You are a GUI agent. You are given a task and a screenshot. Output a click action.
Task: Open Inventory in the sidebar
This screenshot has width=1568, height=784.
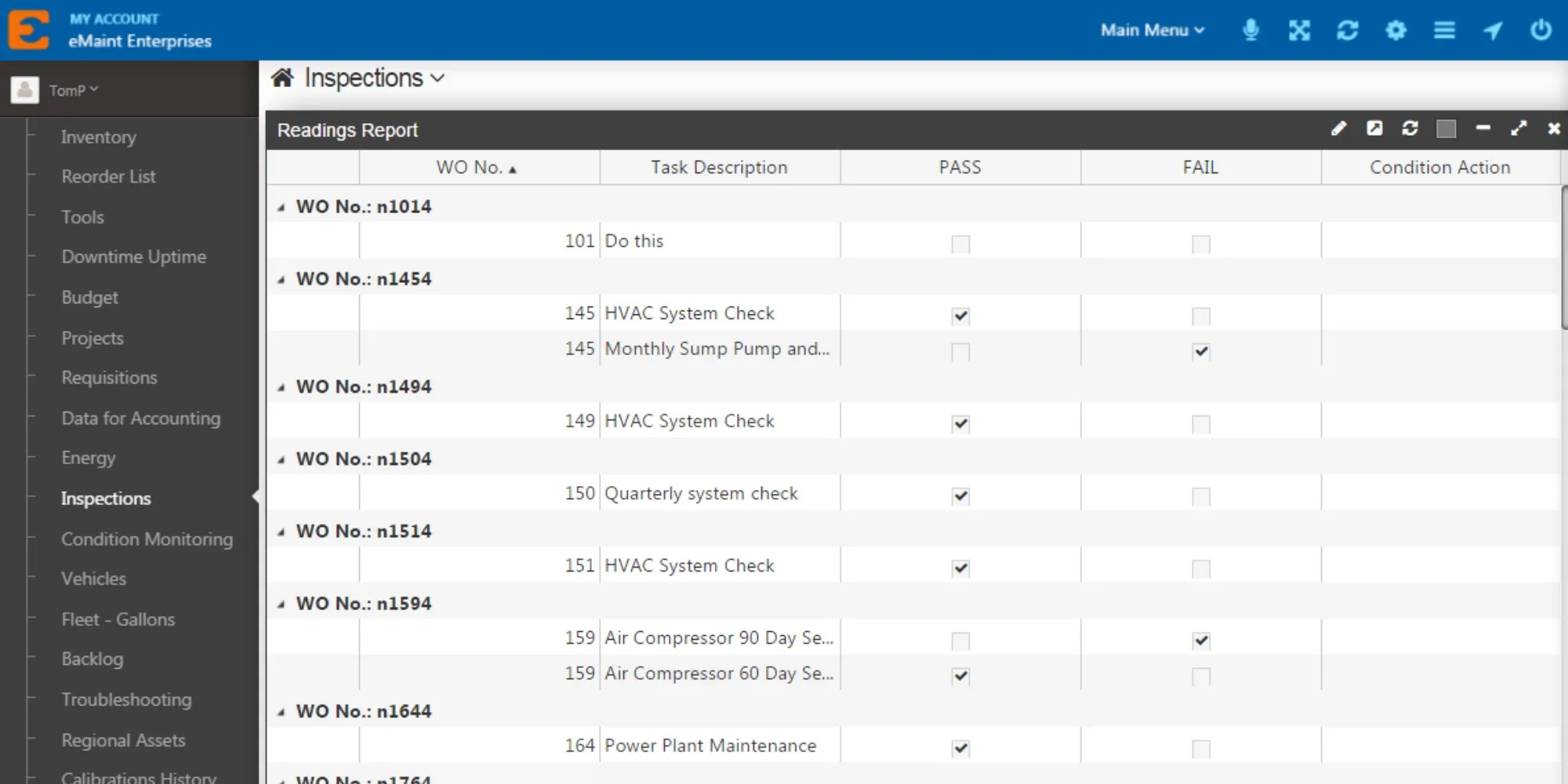pyautogui.click(x=99, y=137)
